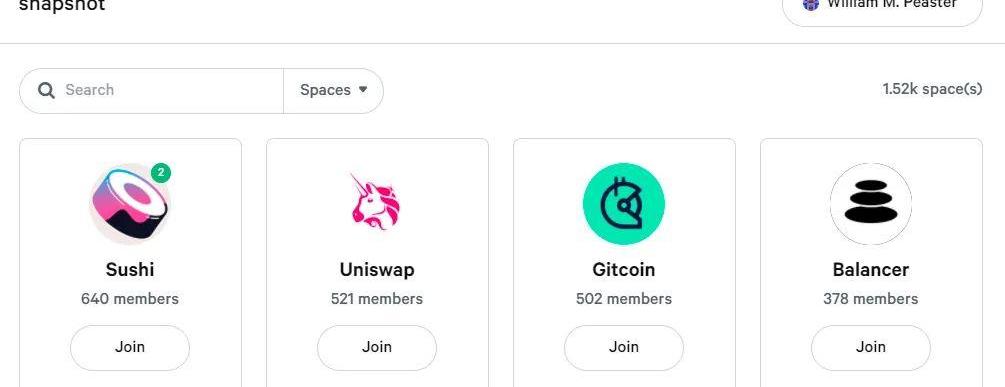
Task: Click the Balancer stacked stones logo
Action: 870,204
